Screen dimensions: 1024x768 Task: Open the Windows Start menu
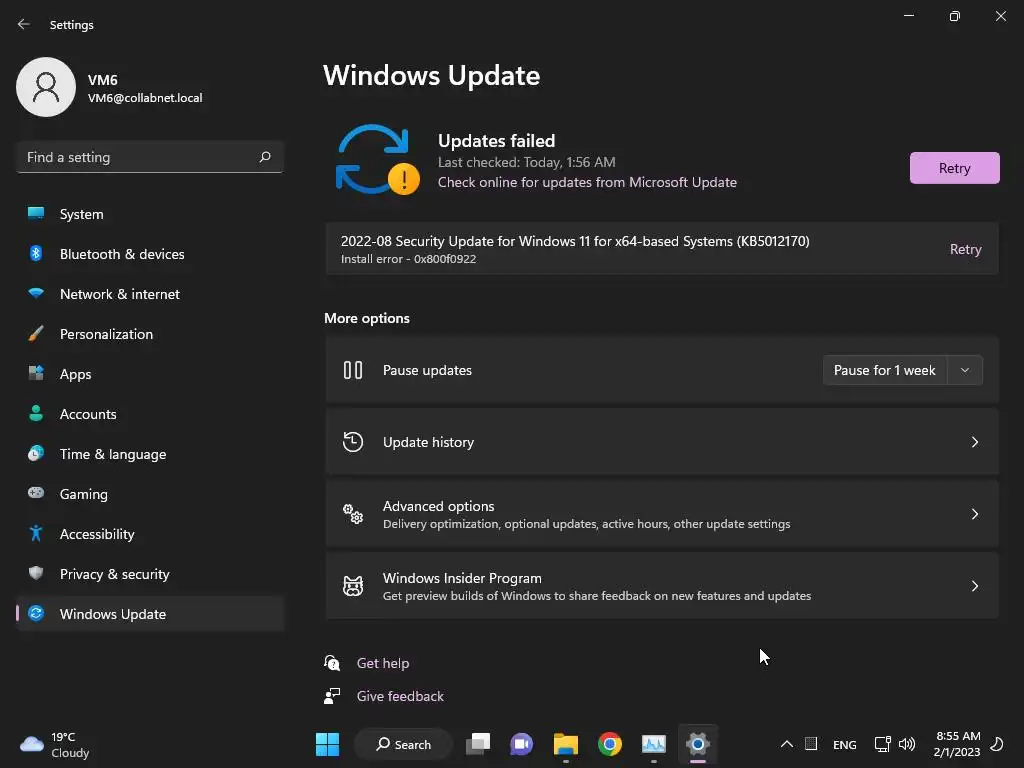pyautogui.click(x=327, y=744)
